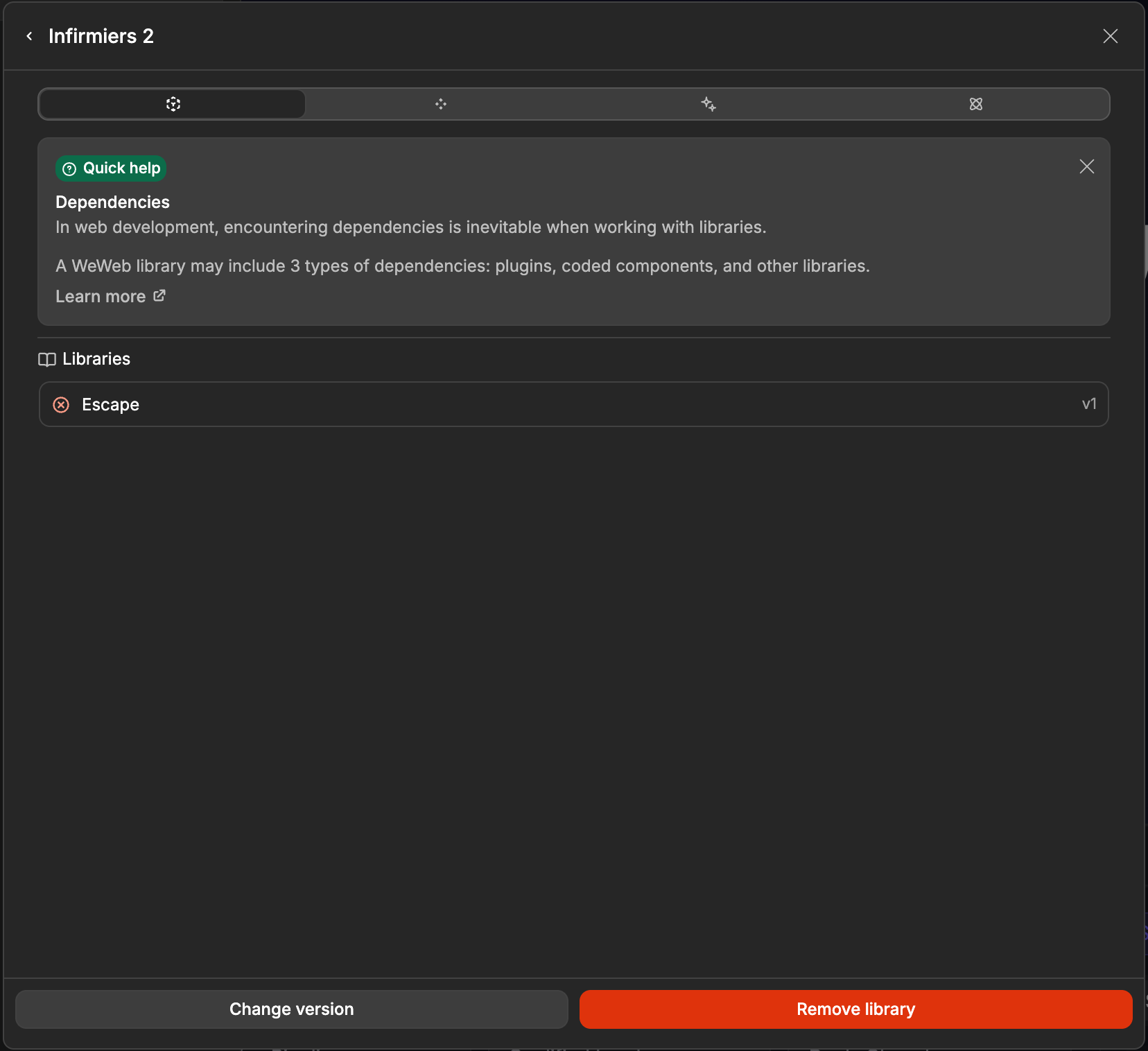Open the atom-shaped icon tab
Image resolution: width=1148 pixels, height=1051 pixels.
(x=975, y=104)
